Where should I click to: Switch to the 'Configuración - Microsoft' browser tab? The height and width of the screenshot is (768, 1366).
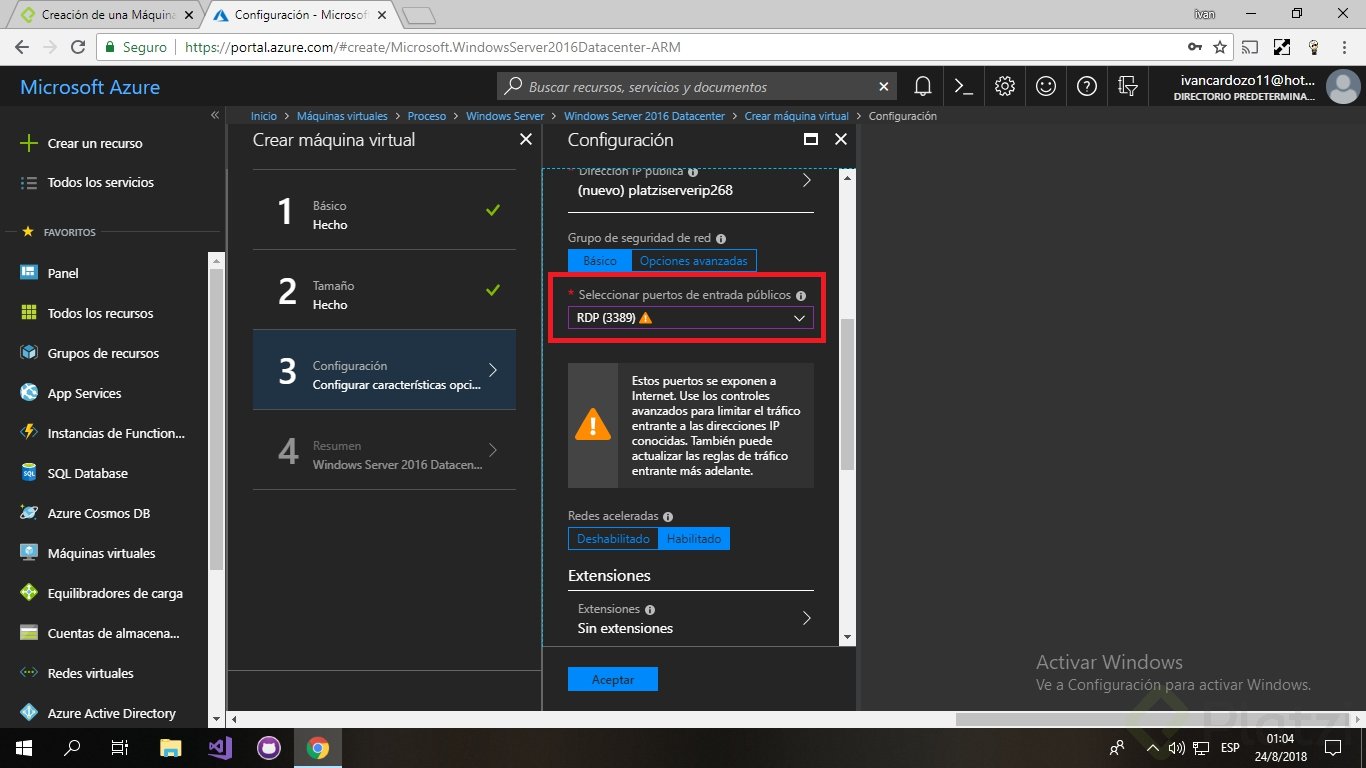300,15
